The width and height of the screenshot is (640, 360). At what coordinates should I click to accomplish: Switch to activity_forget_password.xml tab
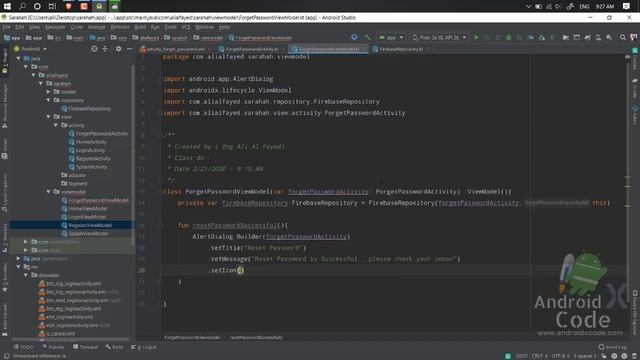coord(176,49)
